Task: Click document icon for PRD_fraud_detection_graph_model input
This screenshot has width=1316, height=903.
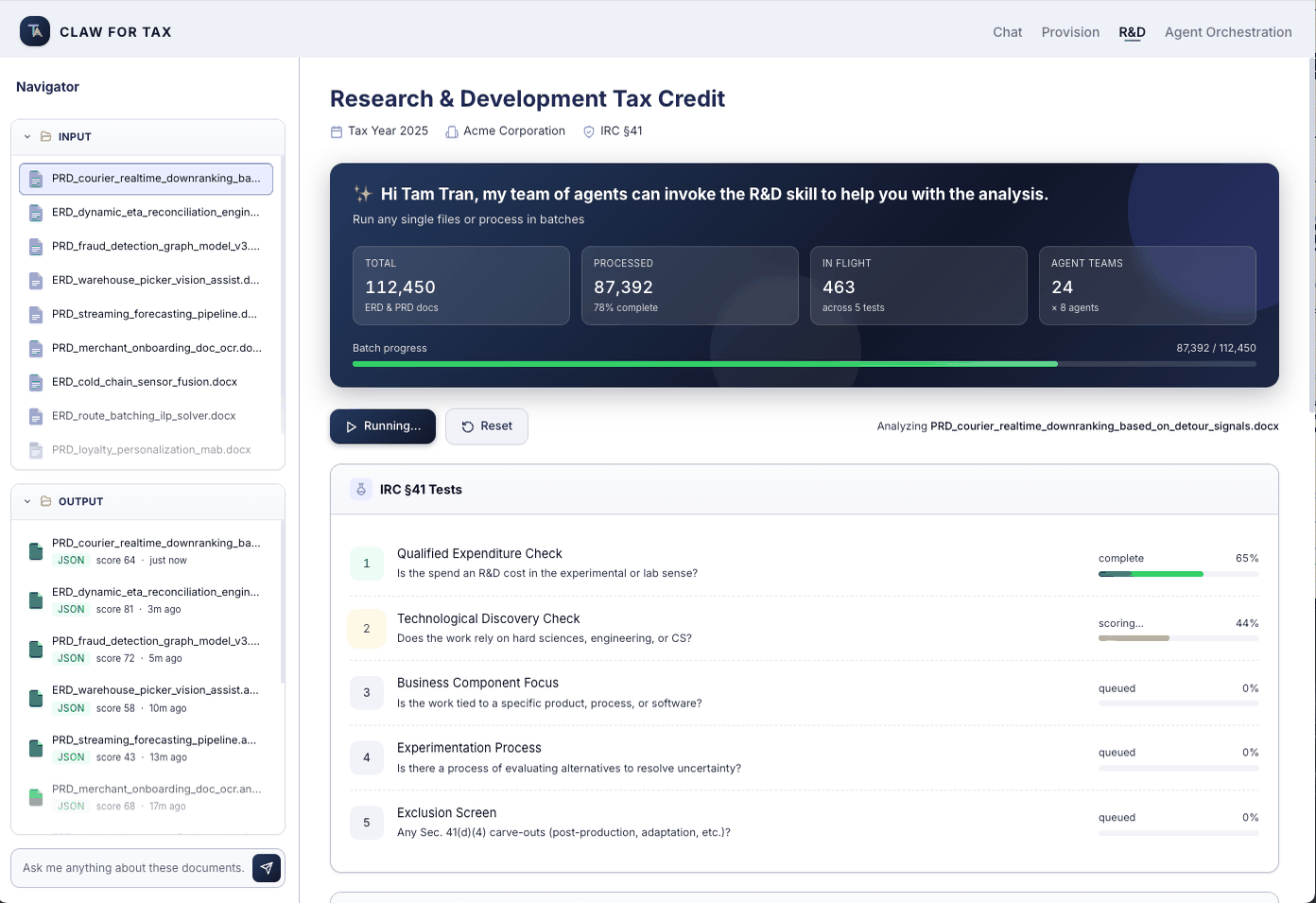Action: coord(36,247)
